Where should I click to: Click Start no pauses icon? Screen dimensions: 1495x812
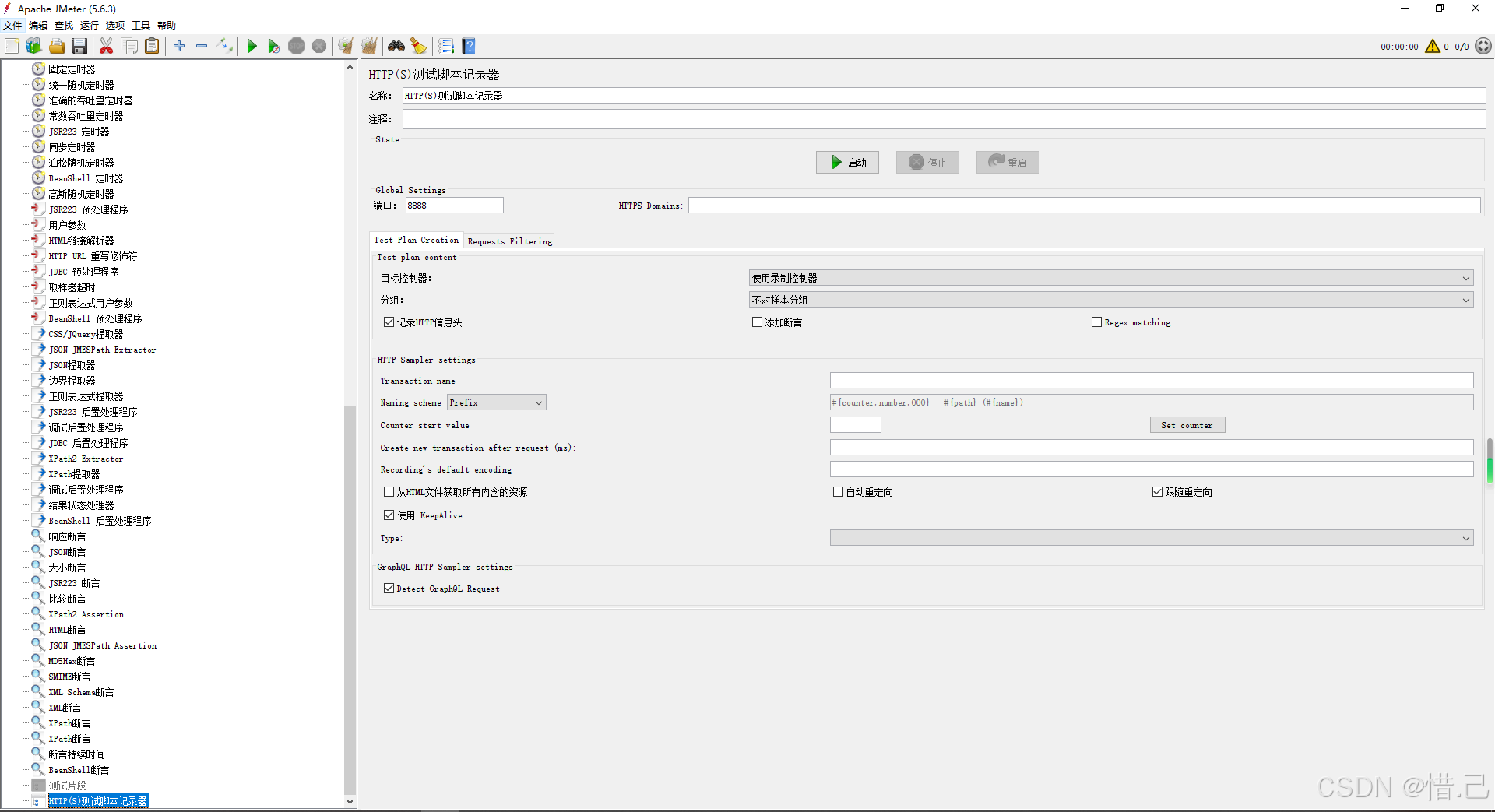273,46
